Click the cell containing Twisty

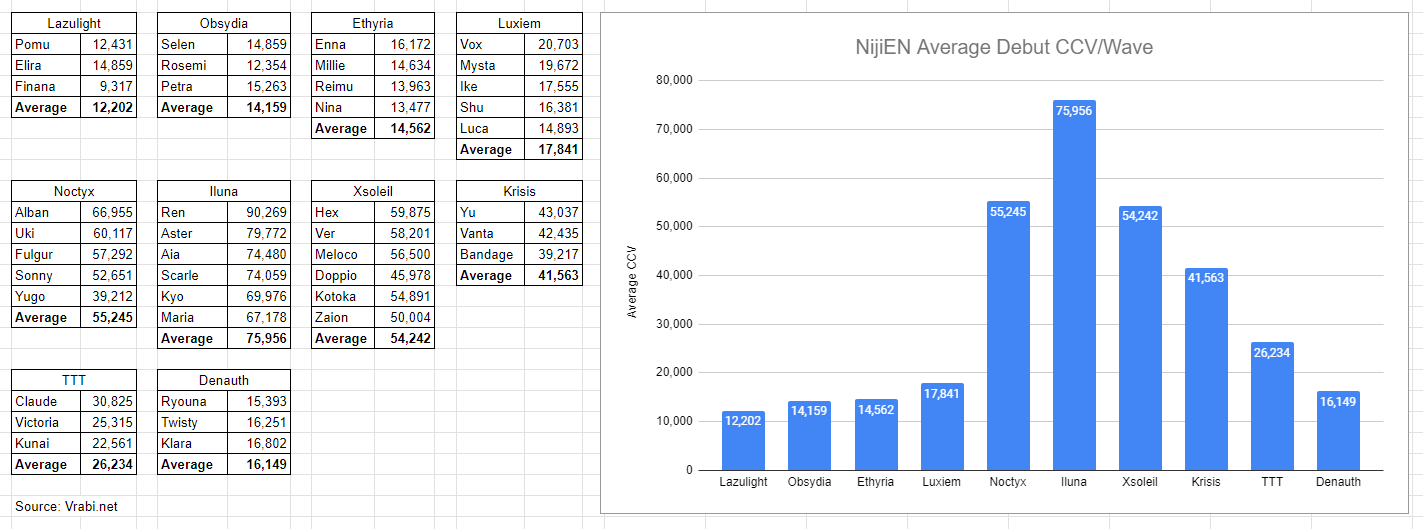point(193,422)
